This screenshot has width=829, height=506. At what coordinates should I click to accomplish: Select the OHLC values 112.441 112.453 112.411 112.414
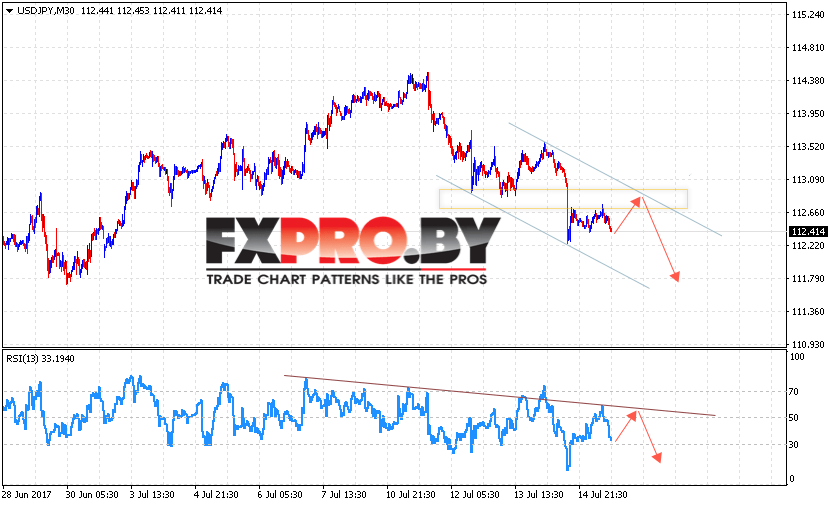(x=152, y=11)
